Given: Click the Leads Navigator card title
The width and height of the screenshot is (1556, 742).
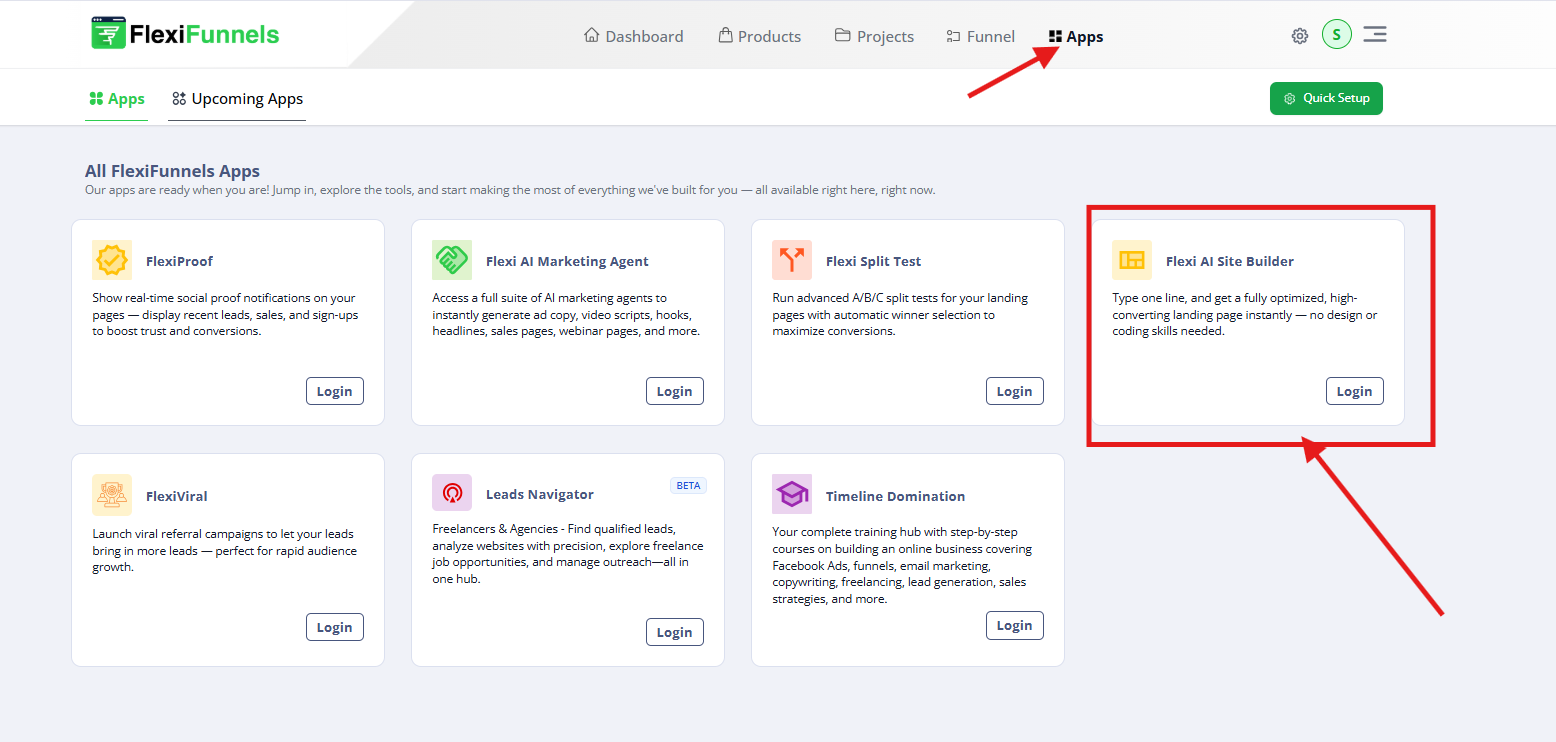Looking at the screenshot, I should point(540,494).
